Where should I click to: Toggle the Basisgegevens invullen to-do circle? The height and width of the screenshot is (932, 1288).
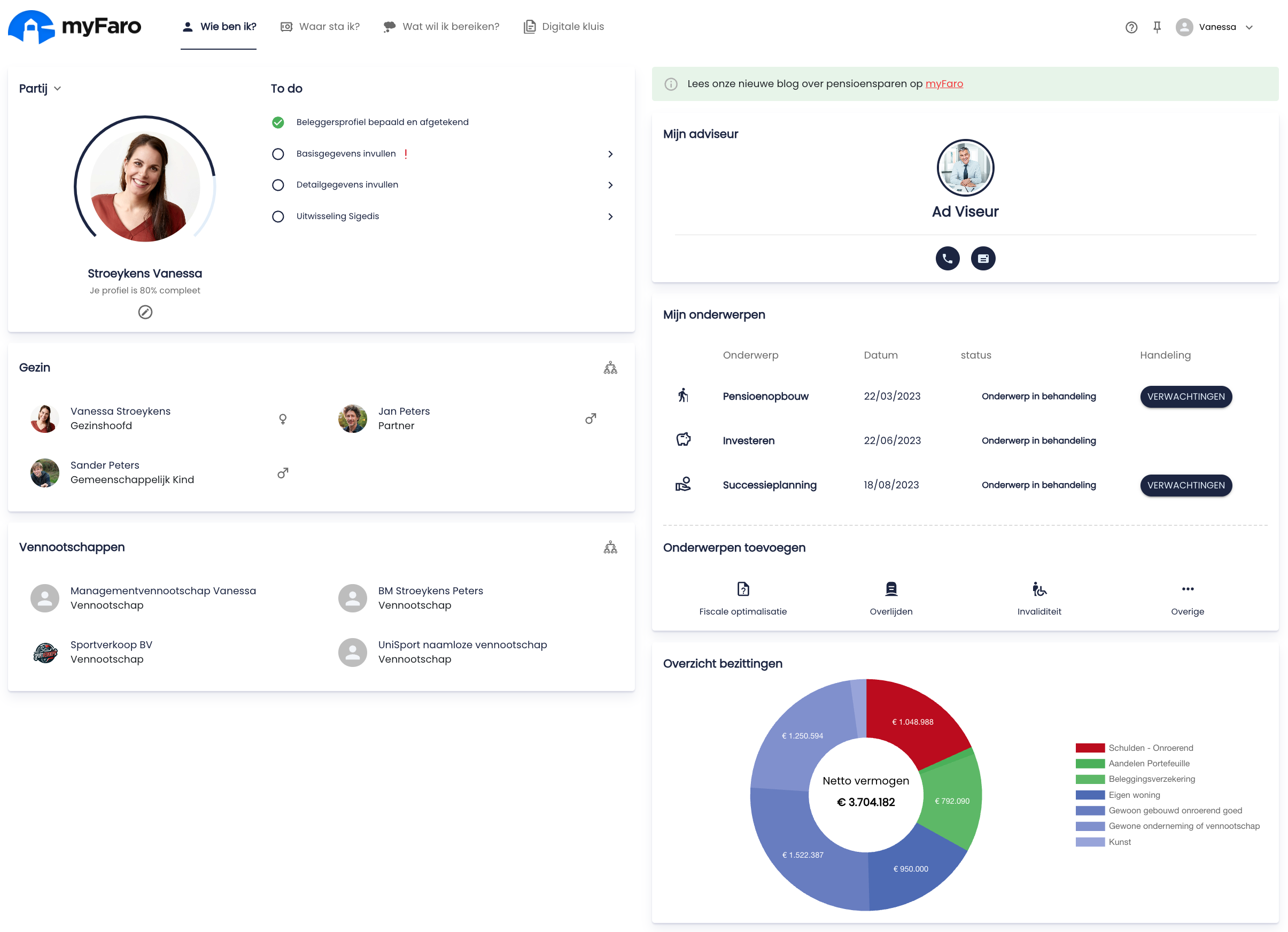tap(278, 154)
